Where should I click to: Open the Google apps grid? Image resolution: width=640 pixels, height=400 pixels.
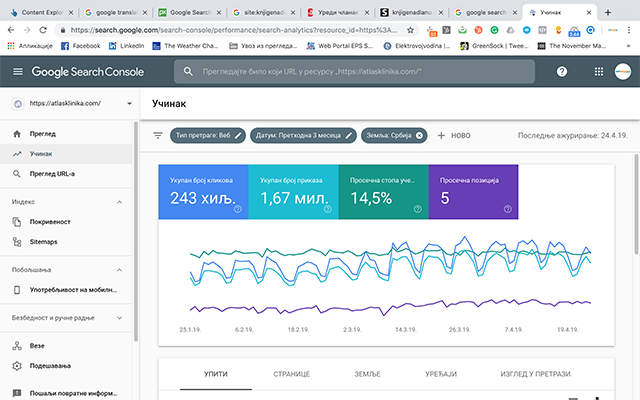598,72
